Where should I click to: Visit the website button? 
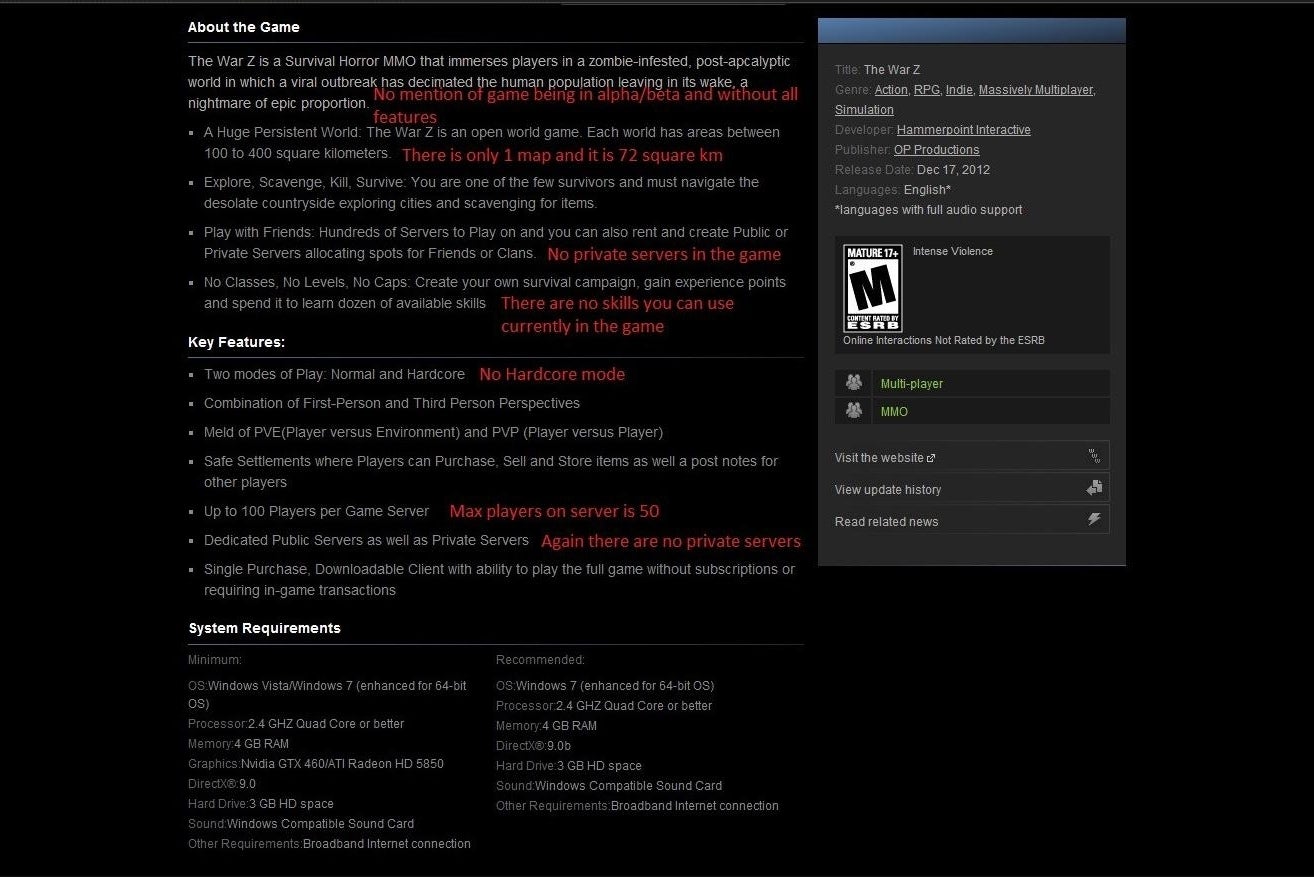click(x=972, y=457)
